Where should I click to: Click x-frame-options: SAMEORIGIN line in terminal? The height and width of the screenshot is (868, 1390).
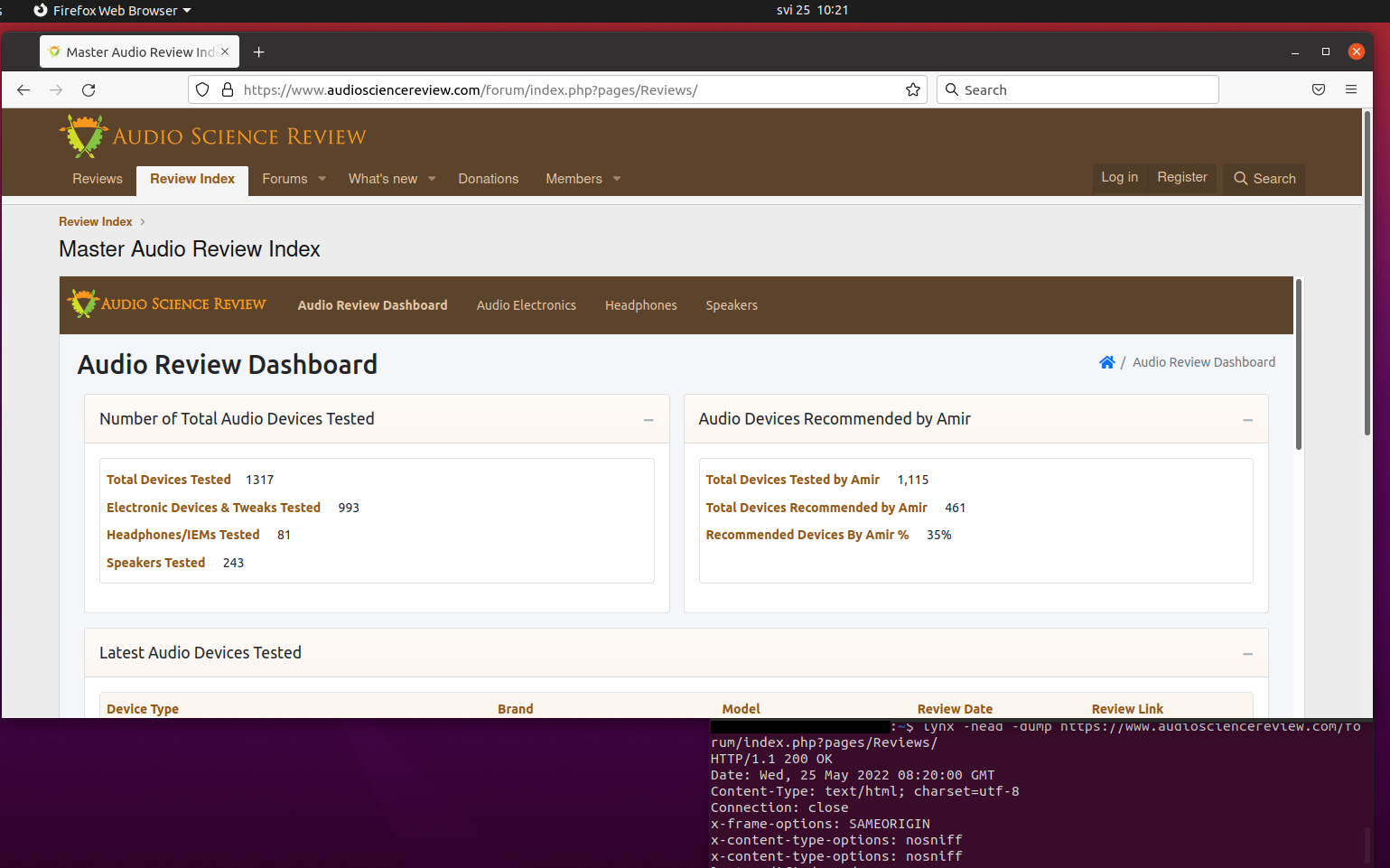coord(820,825)
